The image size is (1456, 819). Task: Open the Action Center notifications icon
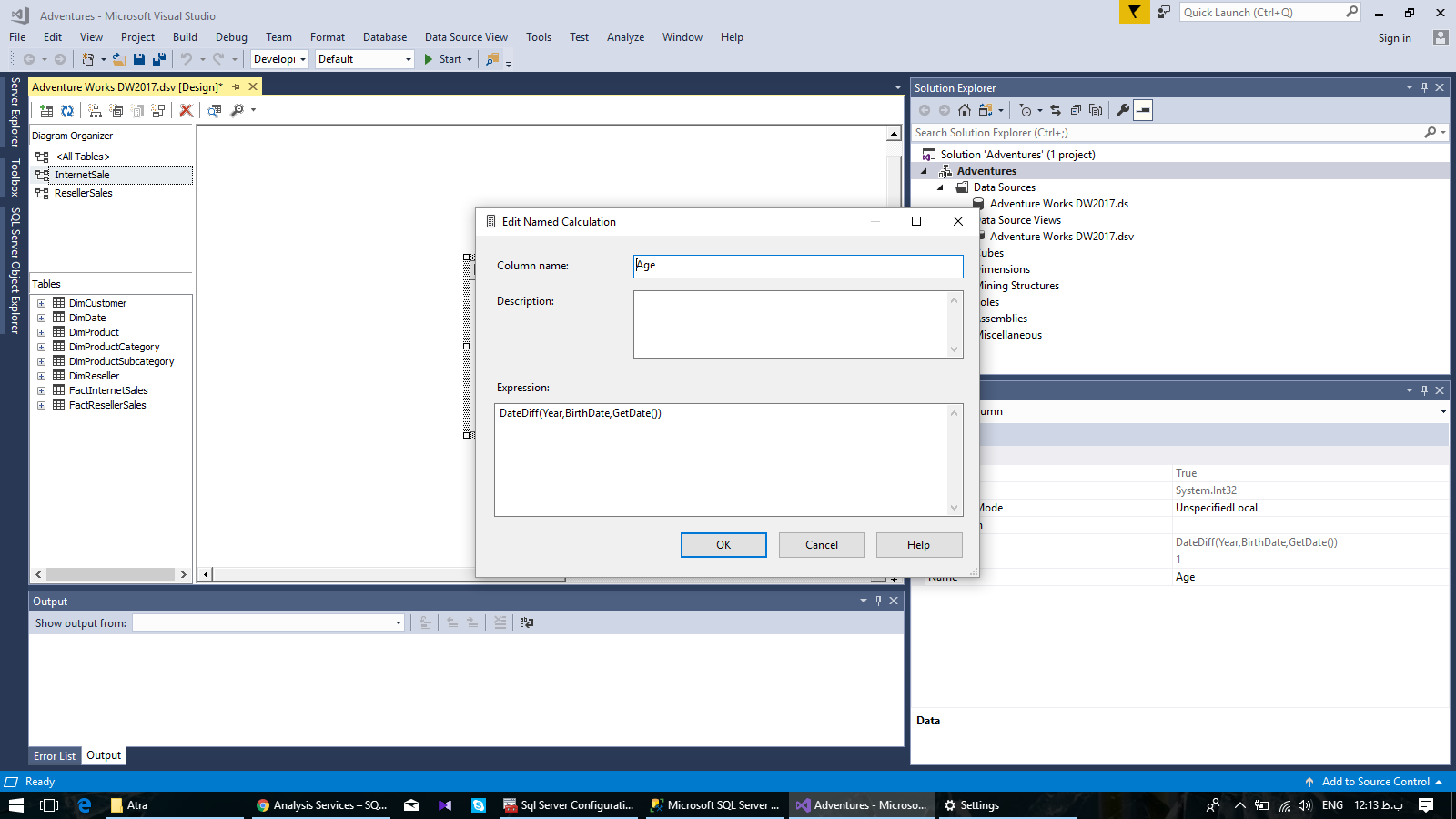pyautogui.click(x=1426, y=805)
